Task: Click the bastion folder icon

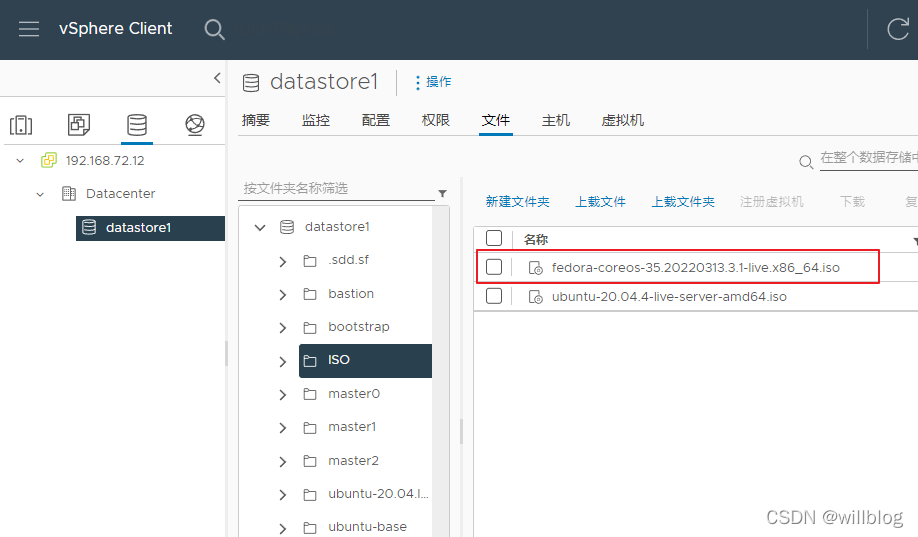Action: tap(310, 294)
